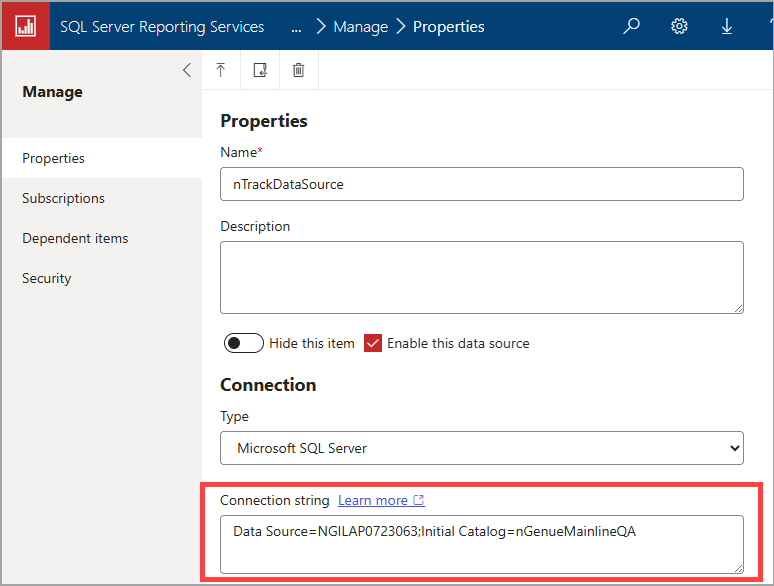This screenshot has height=586, width=774.
Task: Collapse the Manage sidebar with chevron
Action: [x=187, y=70]
